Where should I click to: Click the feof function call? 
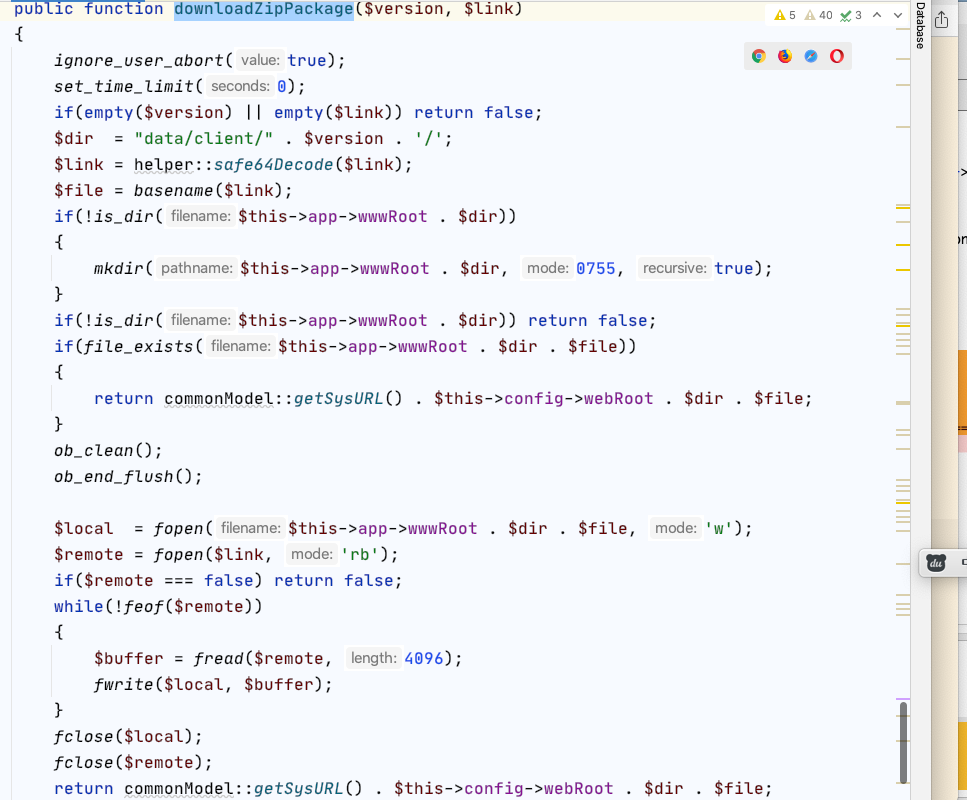(x=144, y=606)
